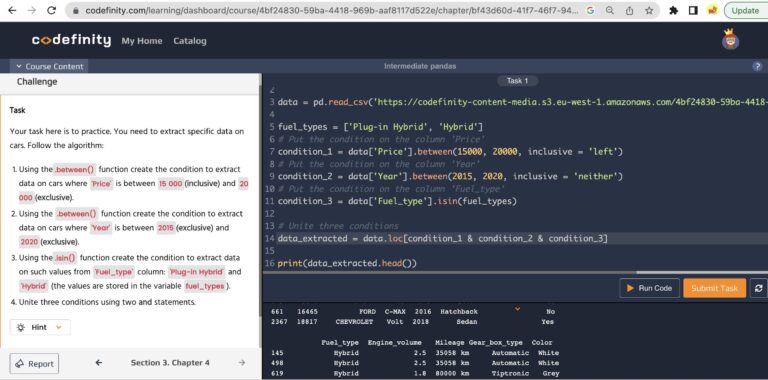Click the Tiptronic value in output
The width and height of the screenshot is (768, 380).
510,373
